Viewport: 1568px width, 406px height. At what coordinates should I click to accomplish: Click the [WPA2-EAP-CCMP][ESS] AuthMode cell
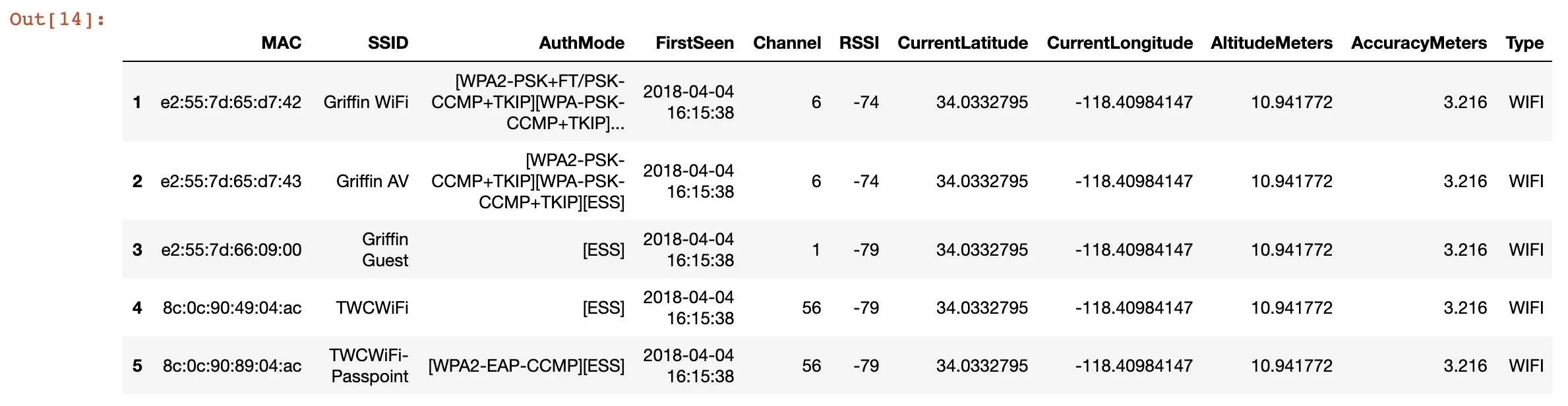click(526, 366)
